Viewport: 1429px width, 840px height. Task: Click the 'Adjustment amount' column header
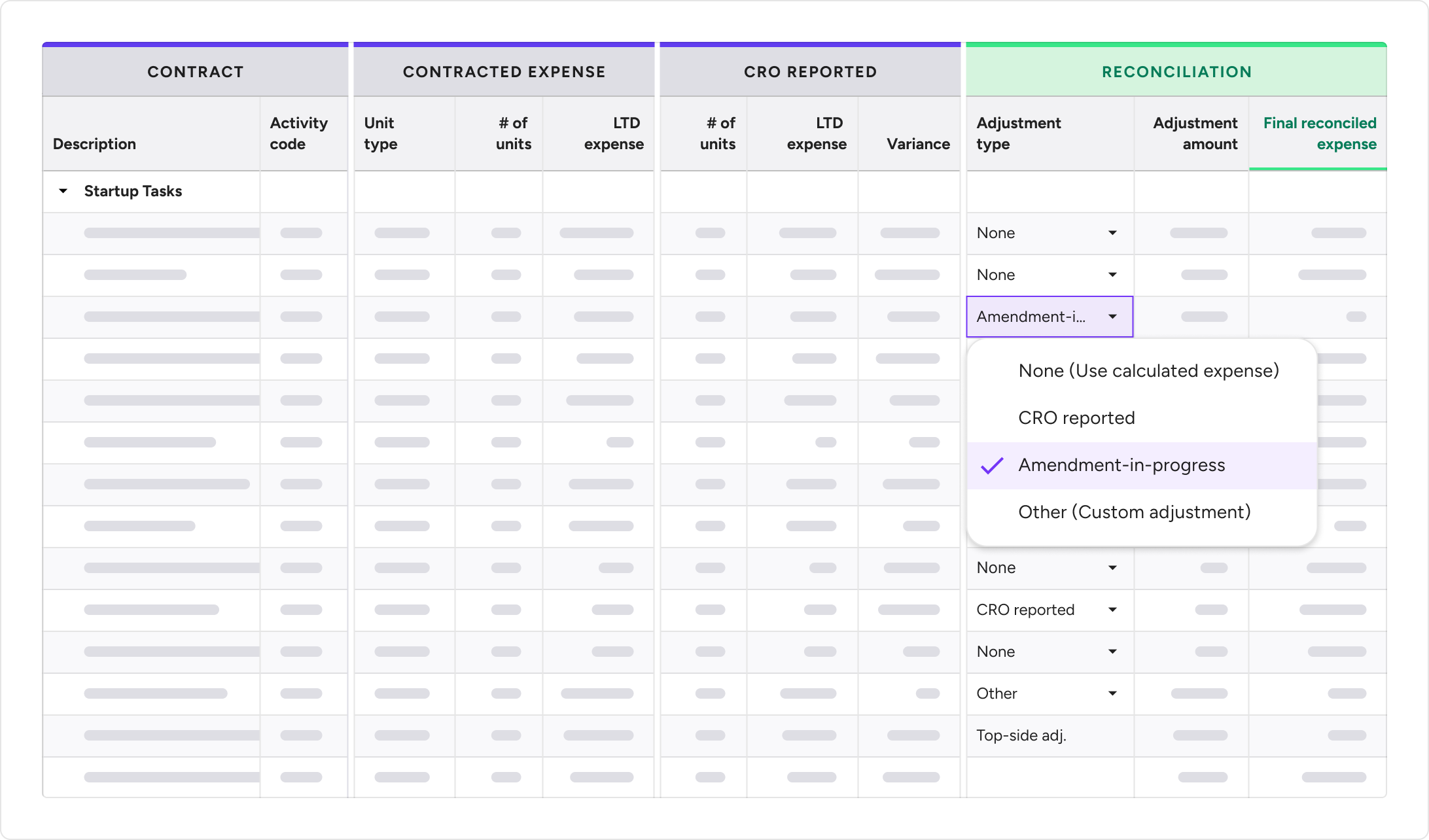[x=1194, y=133]
